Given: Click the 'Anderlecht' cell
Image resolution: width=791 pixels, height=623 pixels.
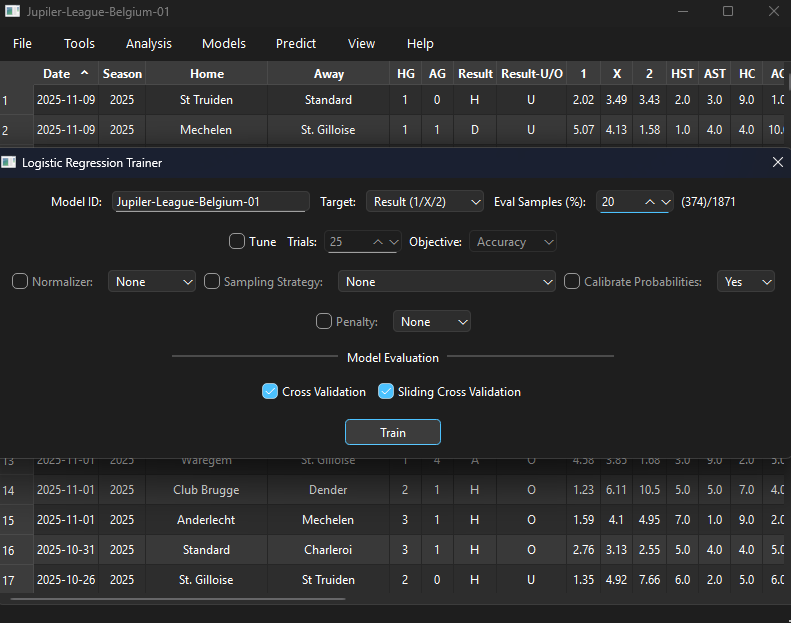Looking at the screenshot, I should [206, 520].
